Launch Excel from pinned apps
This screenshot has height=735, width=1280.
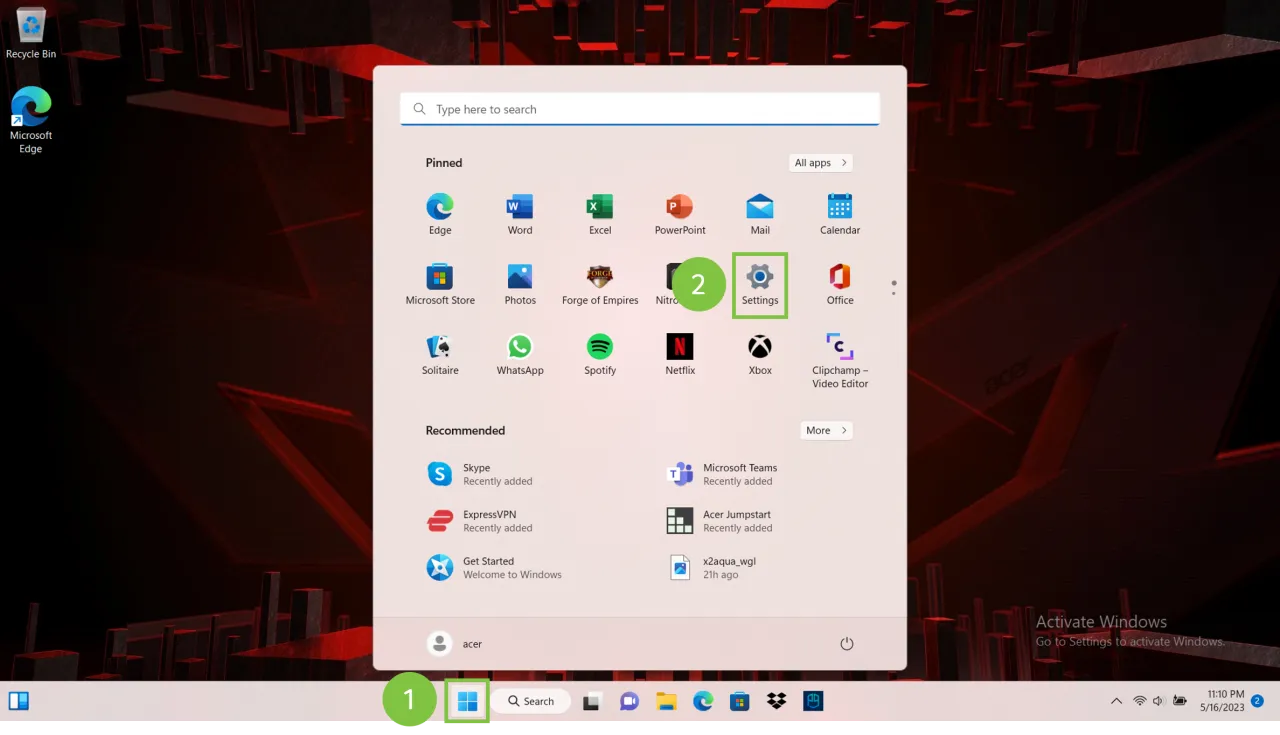click(x=600, y=214)
